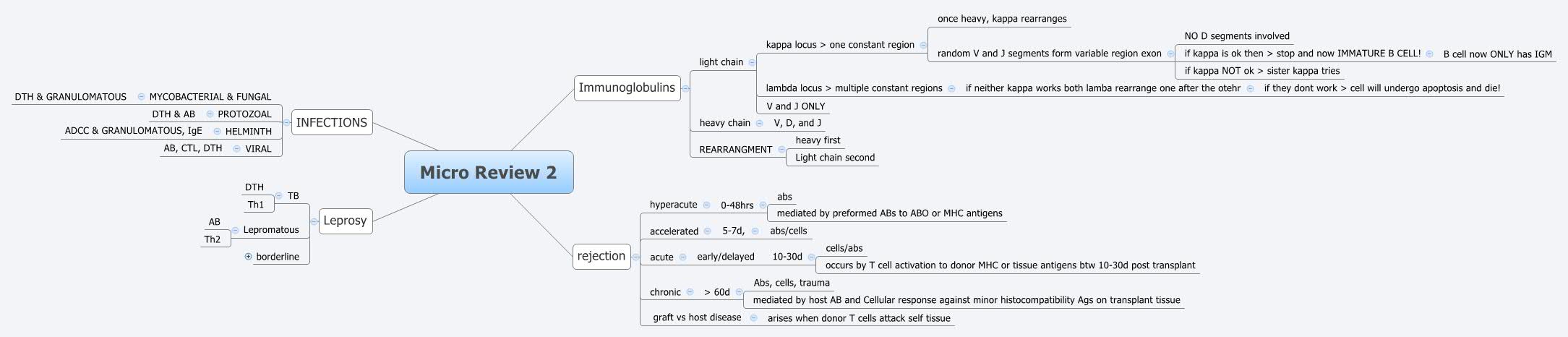Select the Leprosy topic box
Screen dimensions: 1568x337
(345, 221)
